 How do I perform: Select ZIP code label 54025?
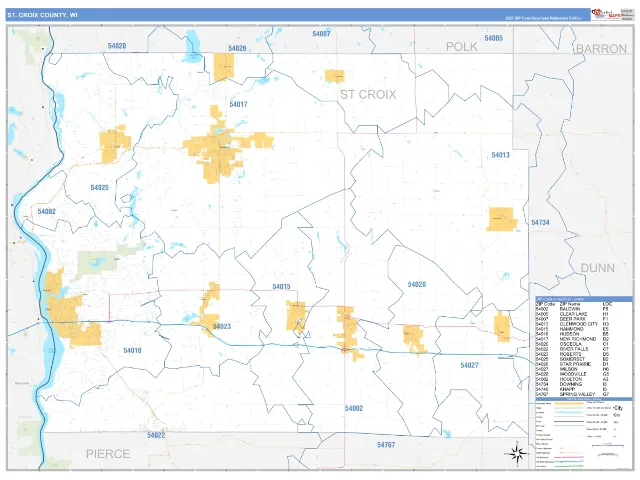tap(100, 188)
